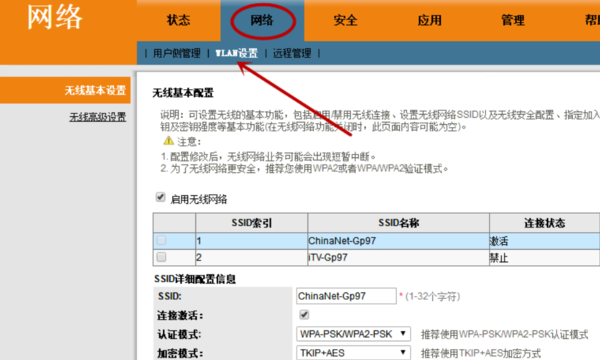The height and width of the screenshot is (360, 600).
Task: Toggle the 连接激活 checkbox
Action: click(x=304, y=314)
